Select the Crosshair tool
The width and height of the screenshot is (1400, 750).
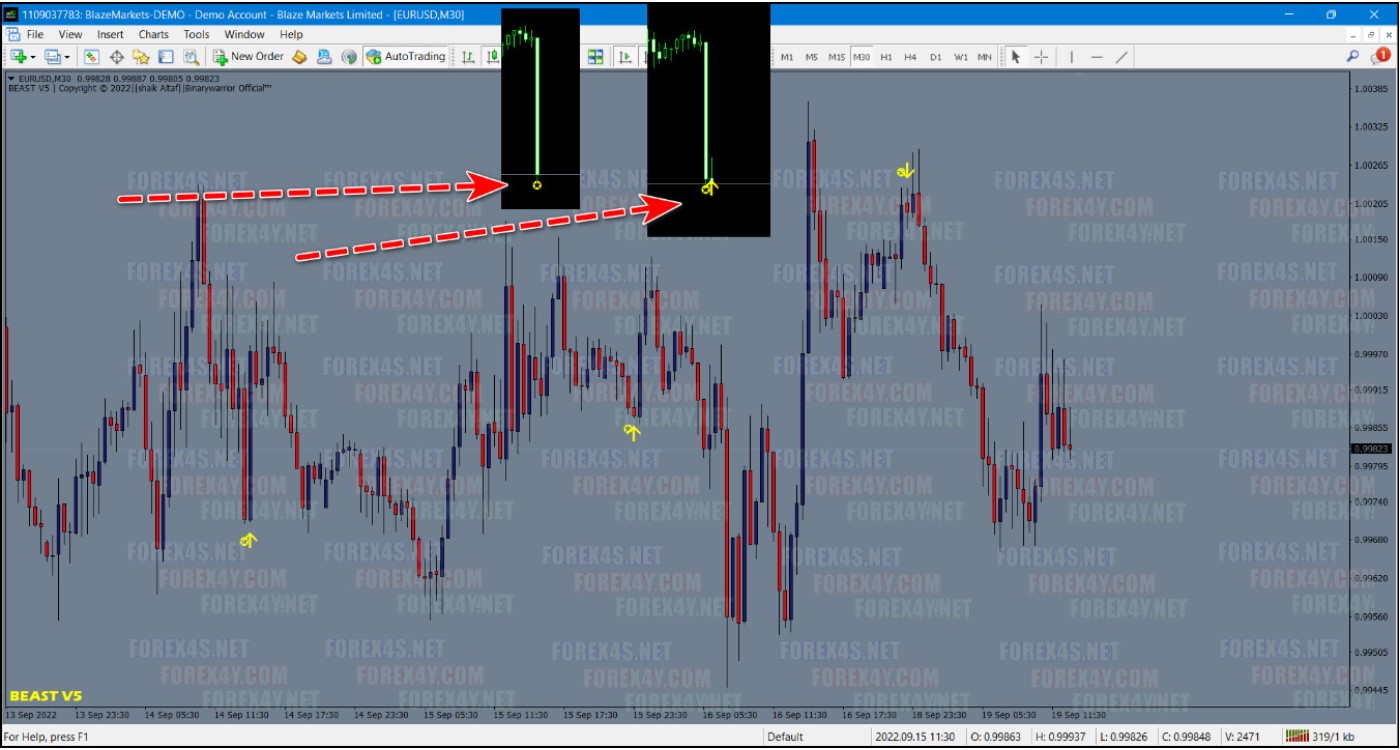[x=1041, y=57]
